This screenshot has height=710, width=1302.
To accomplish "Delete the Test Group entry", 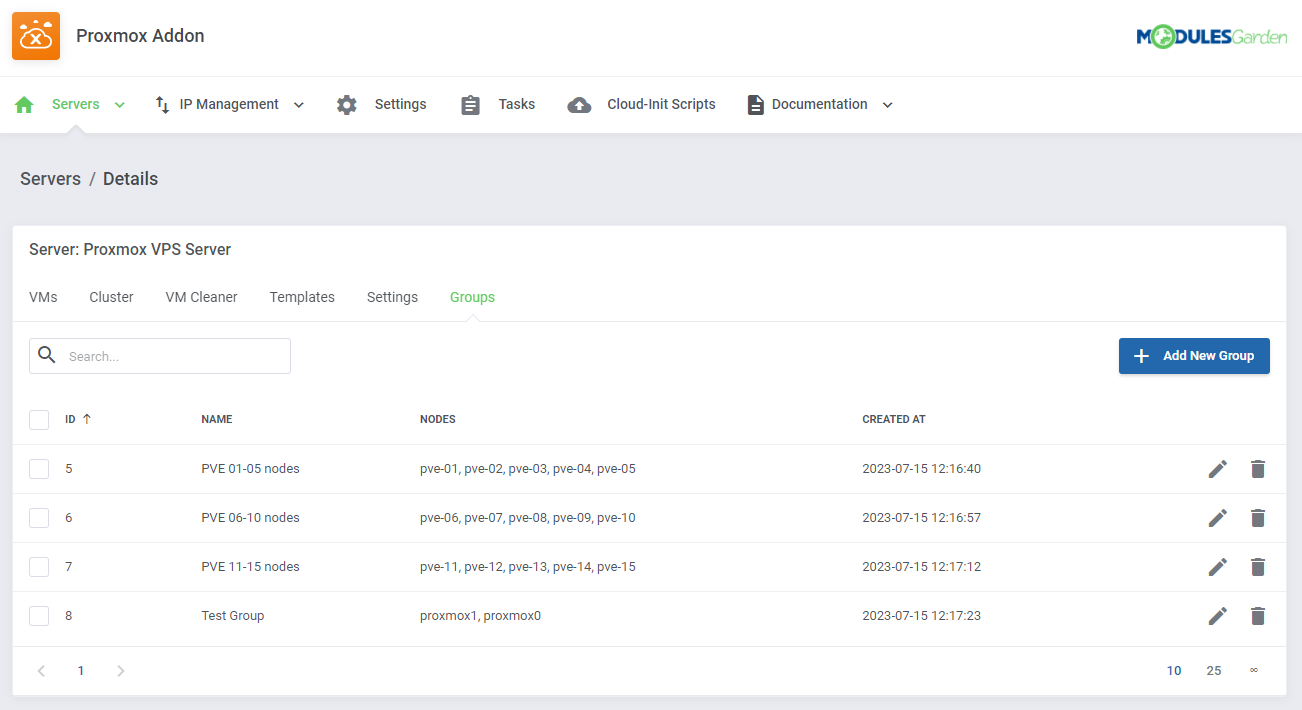I will pos(1258,616).
